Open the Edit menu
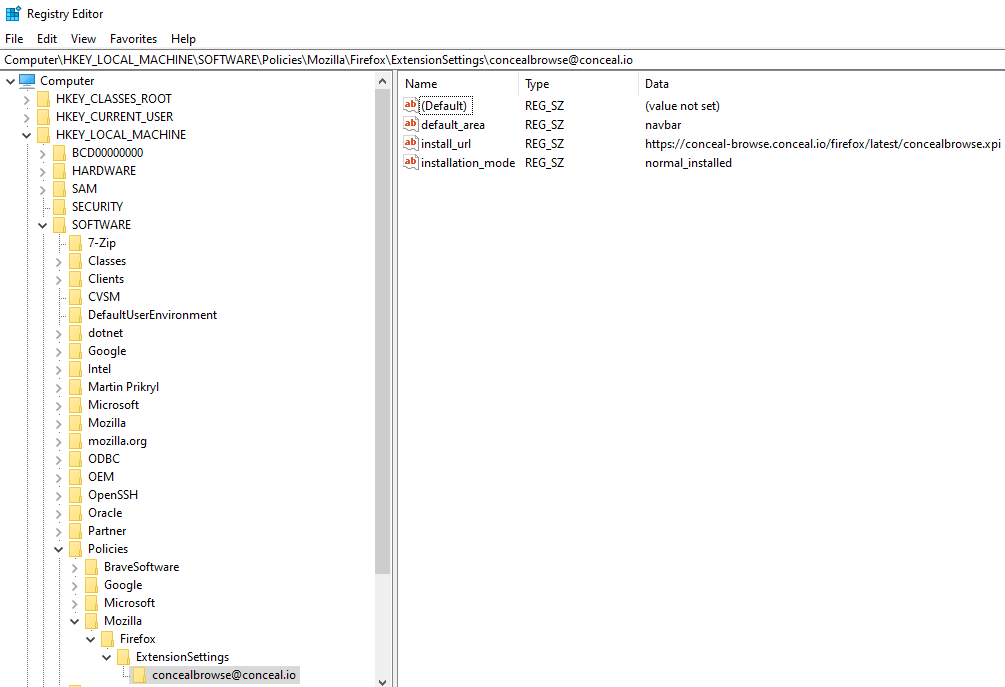Viewport: 1005px width, 687px height. 47,38
